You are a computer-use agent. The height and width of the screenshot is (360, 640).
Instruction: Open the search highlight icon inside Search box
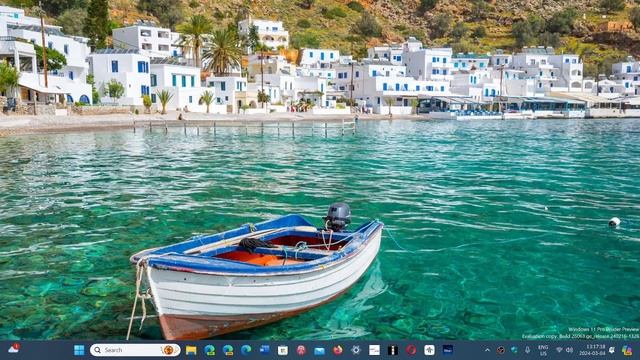(169, 350)
